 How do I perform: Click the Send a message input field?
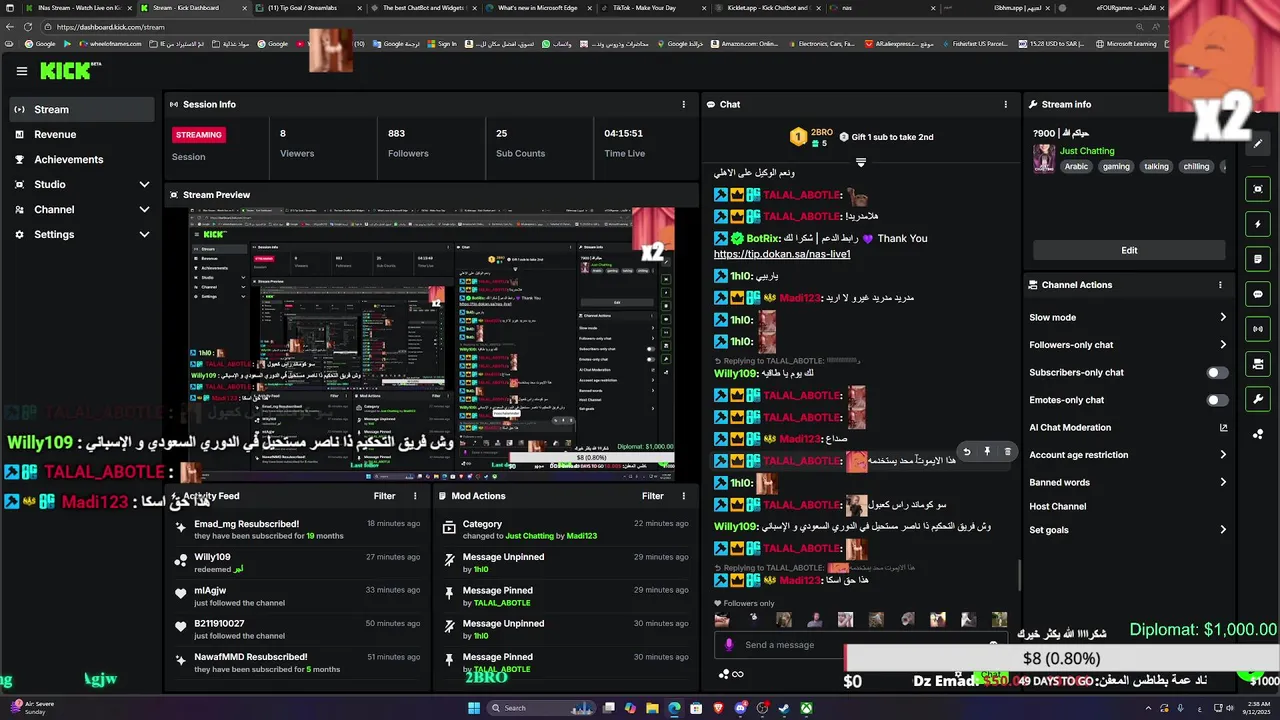[860, 645]
